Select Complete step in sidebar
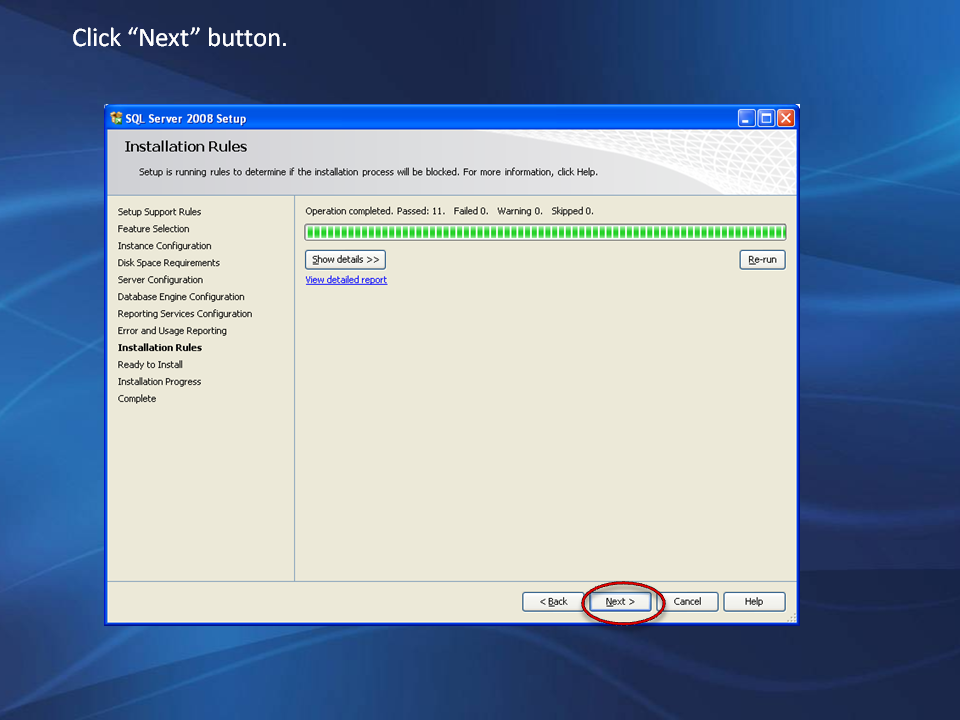 pyautogui.click(x=137, y=399)
